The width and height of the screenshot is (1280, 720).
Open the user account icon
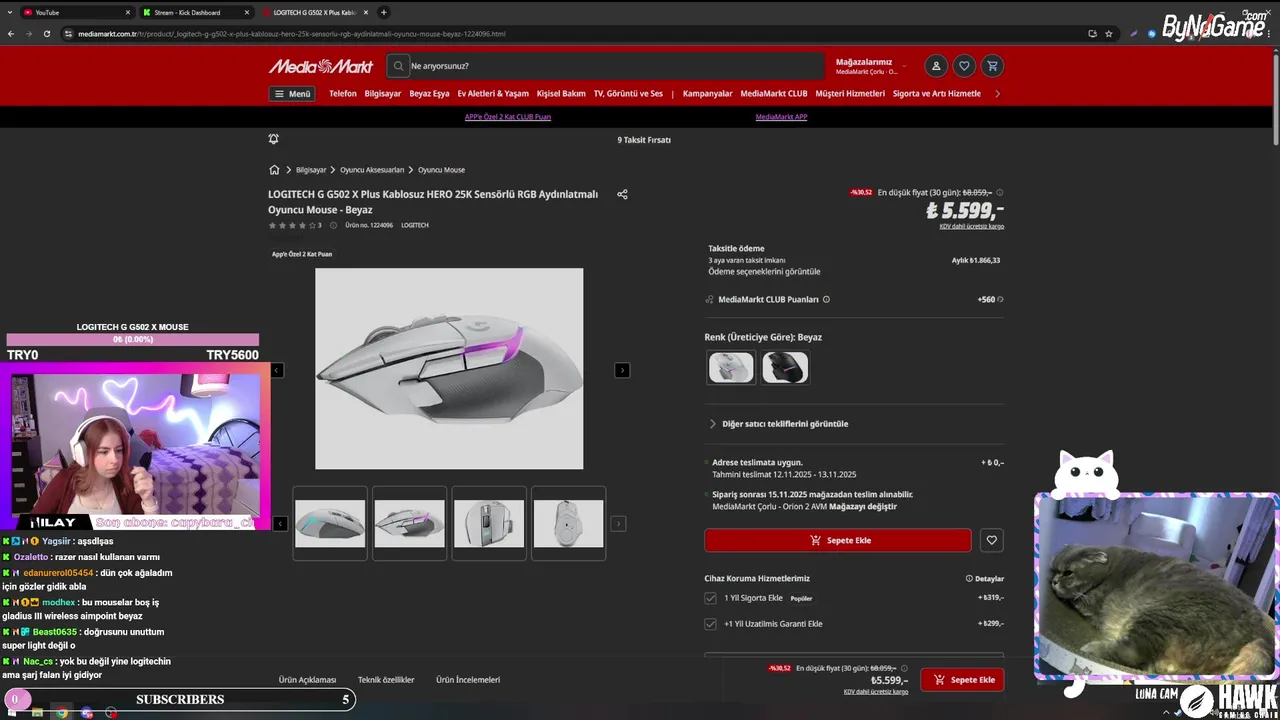click(x=936, y=66)
